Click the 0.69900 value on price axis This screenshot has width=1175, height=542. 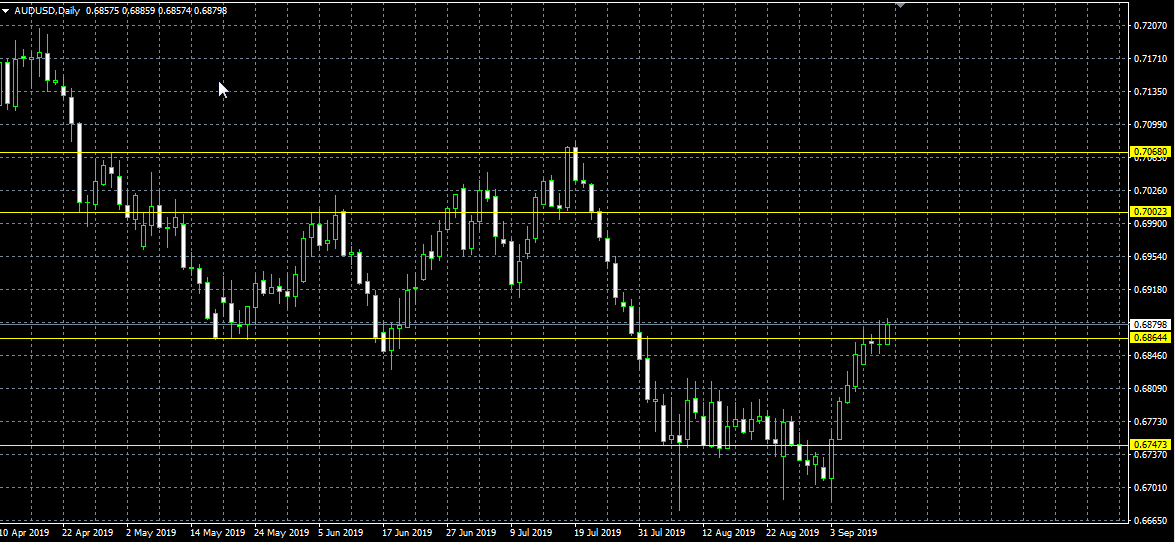point(1153,224)
